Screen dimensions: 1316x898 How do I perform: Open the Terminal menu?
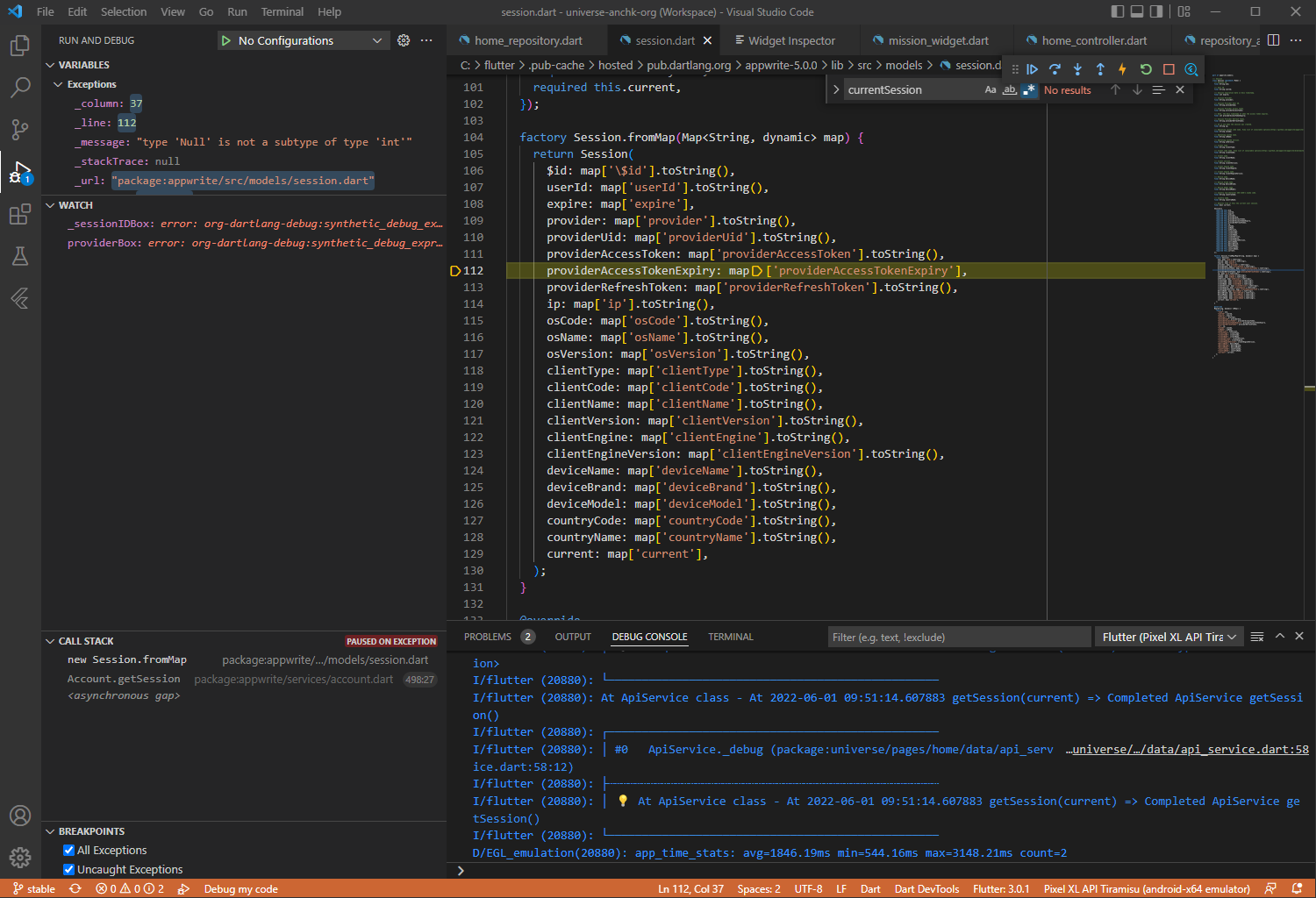pos(282,11)
